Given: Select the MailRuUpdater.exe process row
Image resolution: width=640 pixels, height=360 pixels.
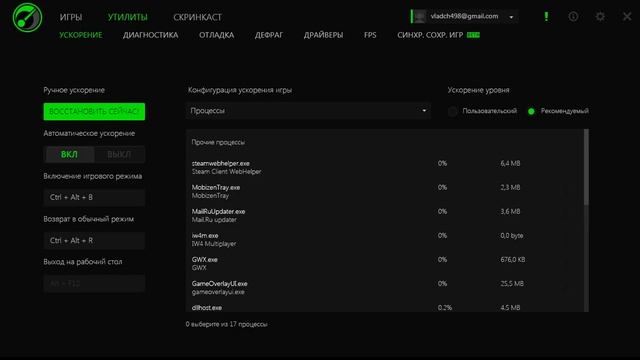Looking at the screenshot, I should click(x=384, y=216).
